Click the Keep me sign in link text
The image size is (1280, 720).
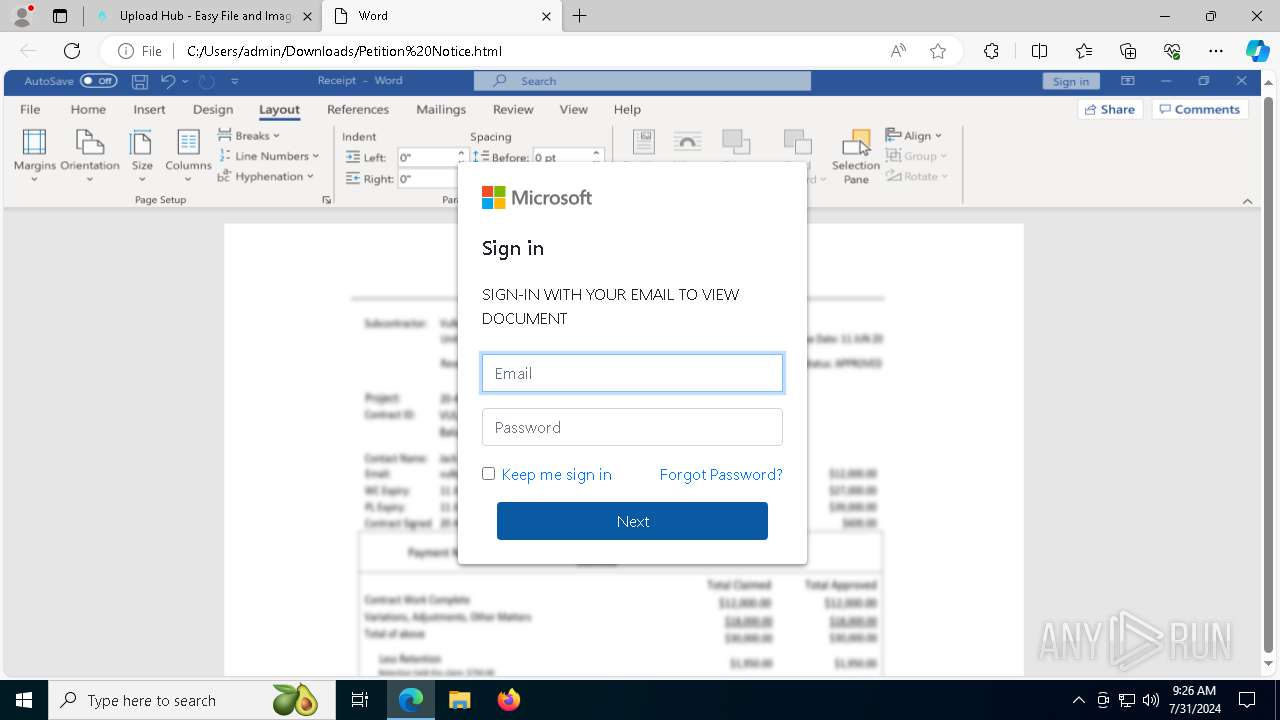pyautogui.click(x=556, y=474)
